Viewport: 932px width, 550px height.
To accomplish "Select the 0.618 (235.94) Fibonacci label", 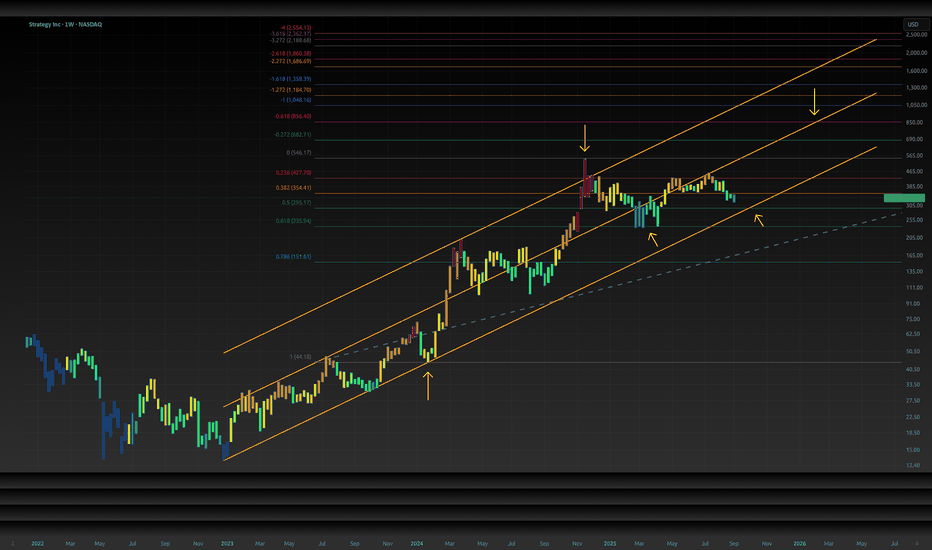I will (x=293, y=221).
